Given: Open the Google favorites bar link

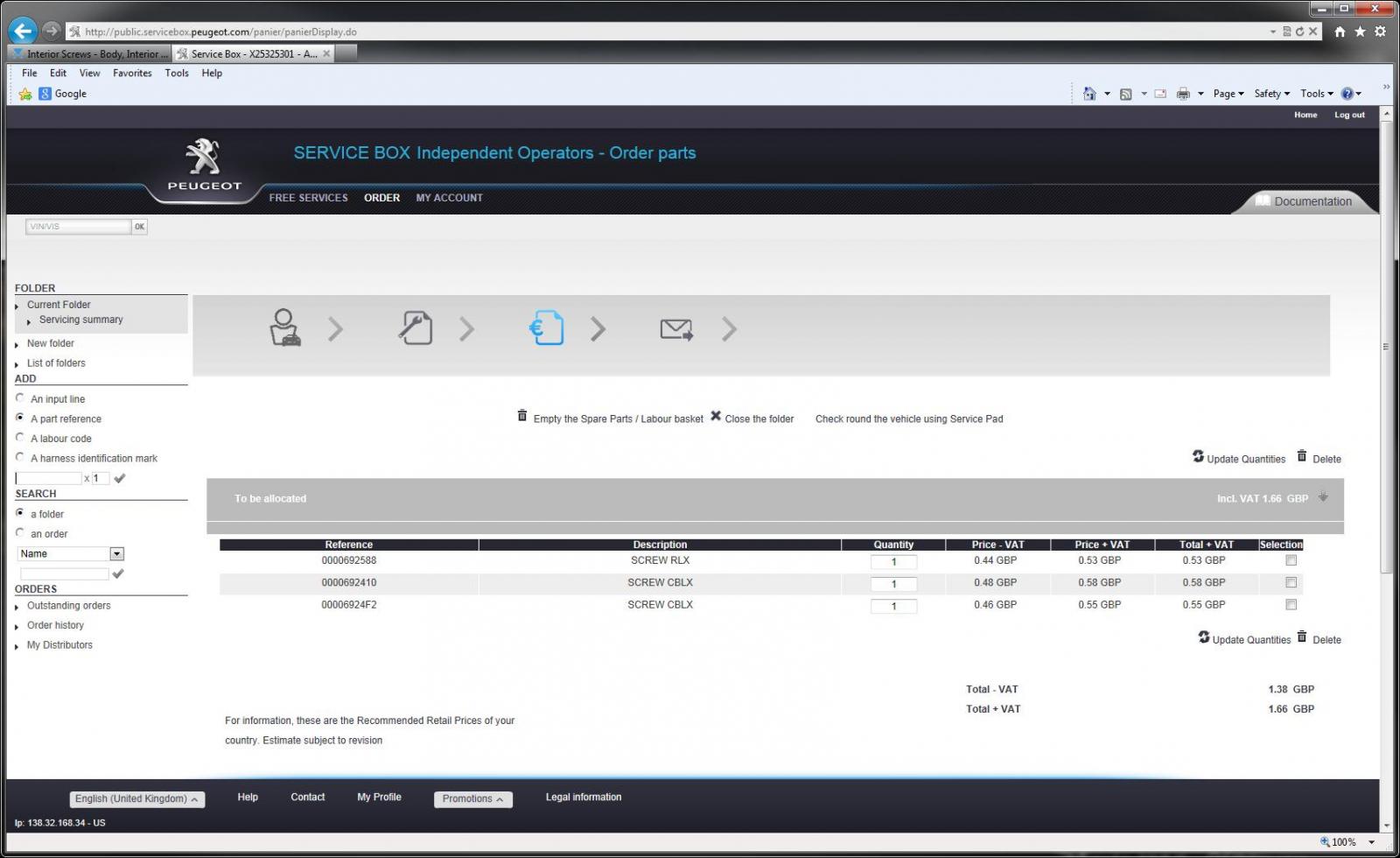Looking at the screenshot, I should (62, 94).
